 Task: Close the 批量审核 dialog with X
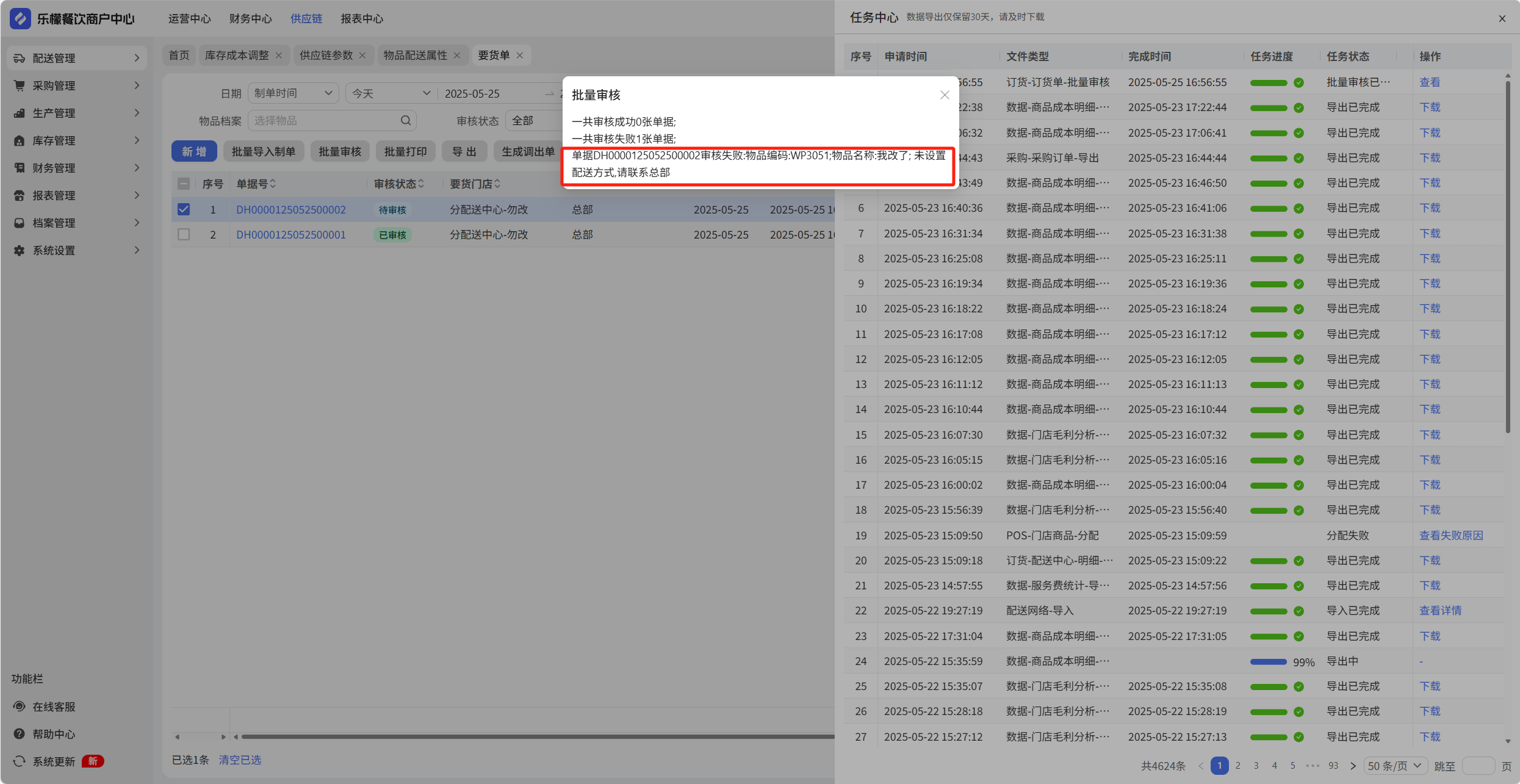coord(945,95)
